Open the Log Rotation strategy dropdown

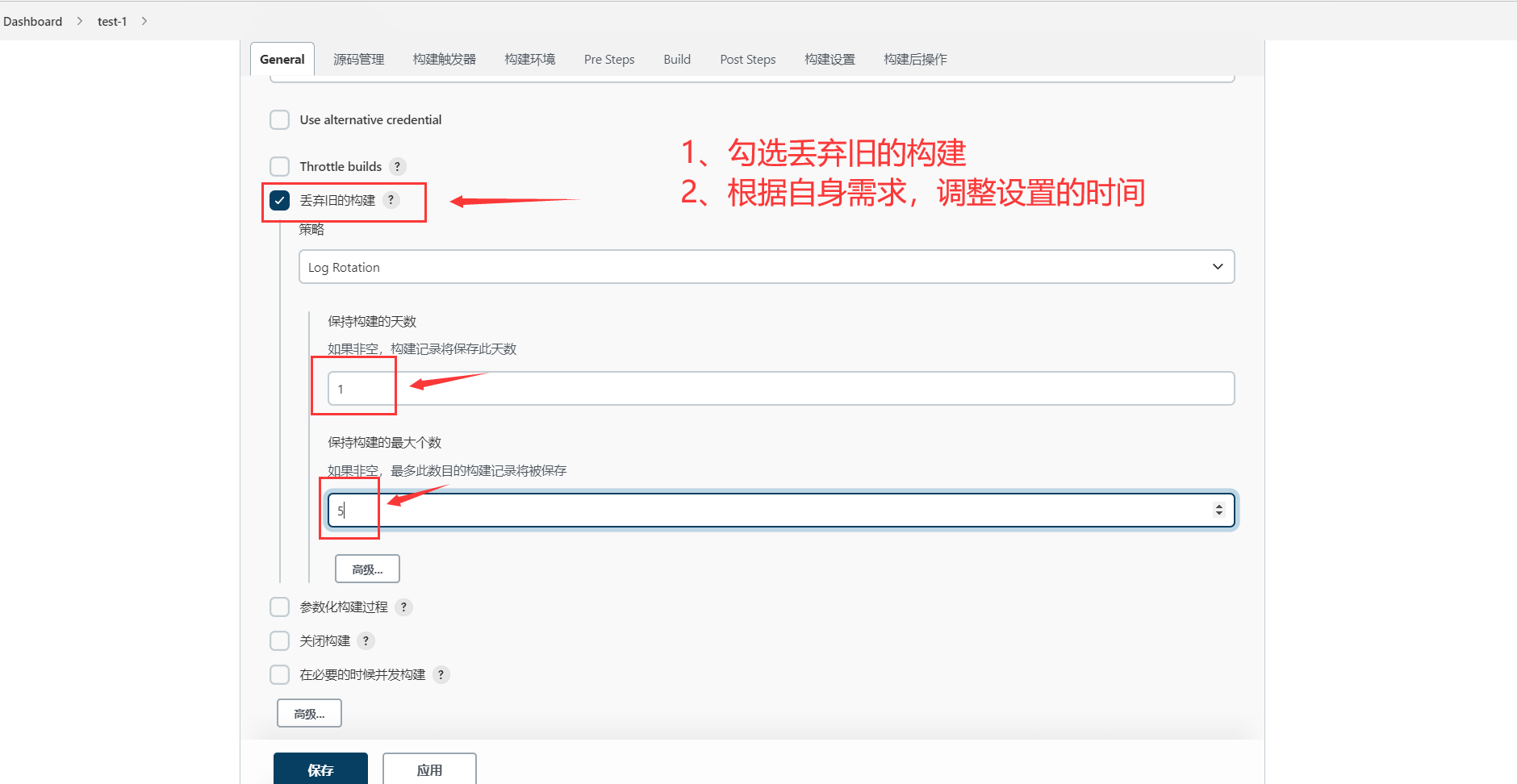pos(767,267)
